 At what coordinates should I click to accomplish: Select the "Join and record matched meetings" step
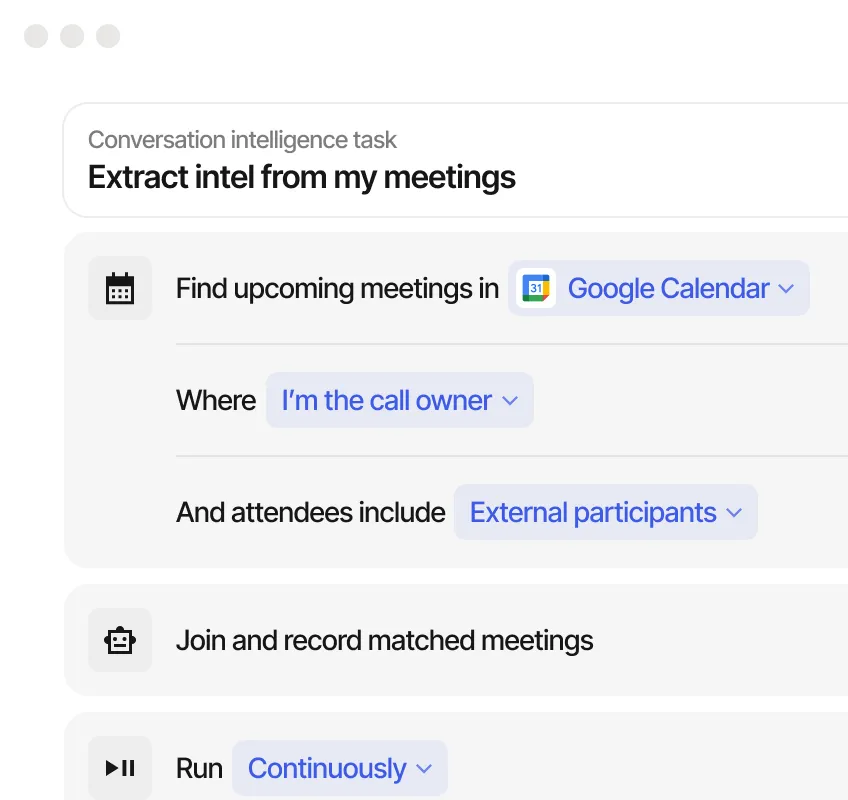384,640
